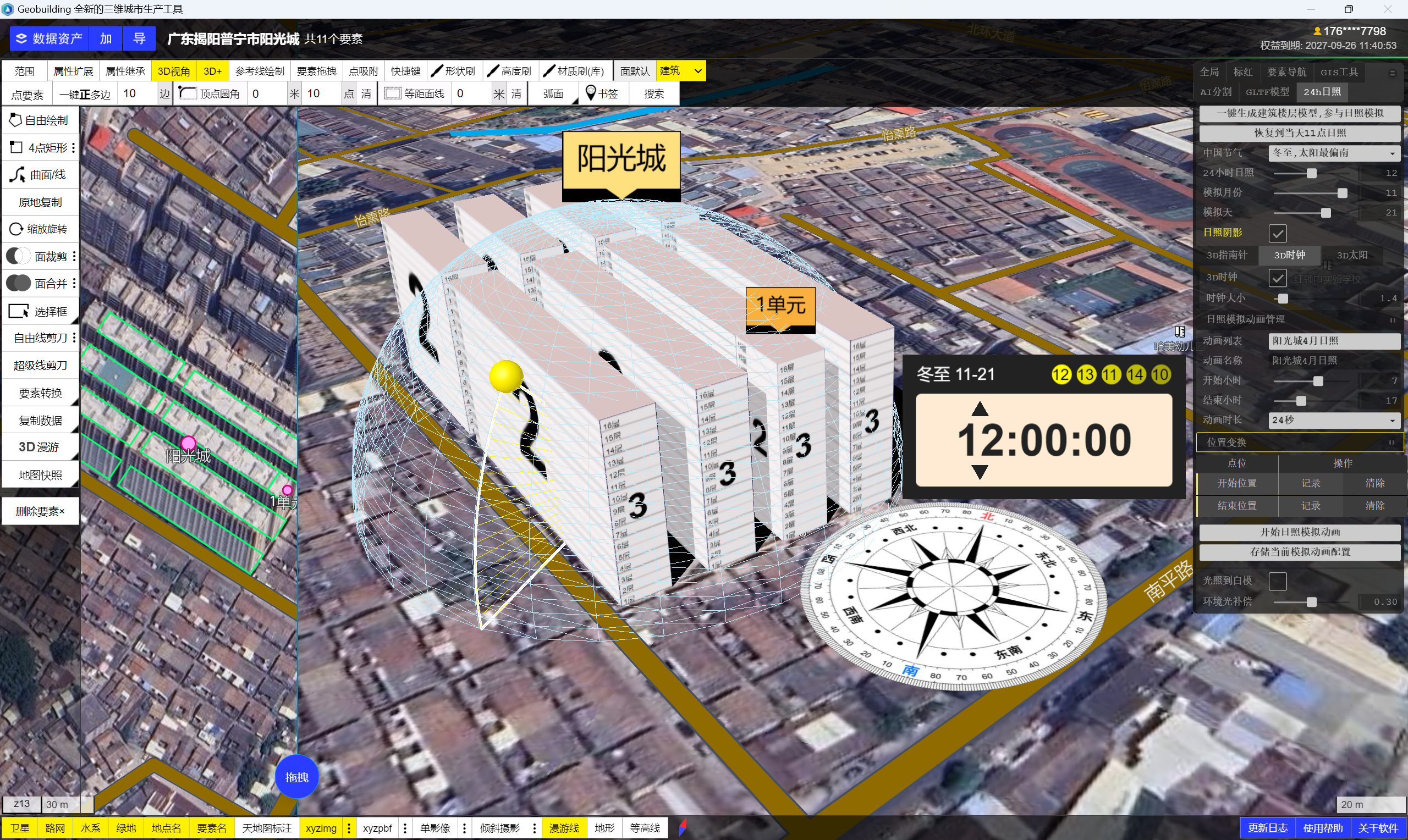Choose the curve/line drawing tool icon
The height and width of the screenshot is (840, 1408).
coord(17,175)
